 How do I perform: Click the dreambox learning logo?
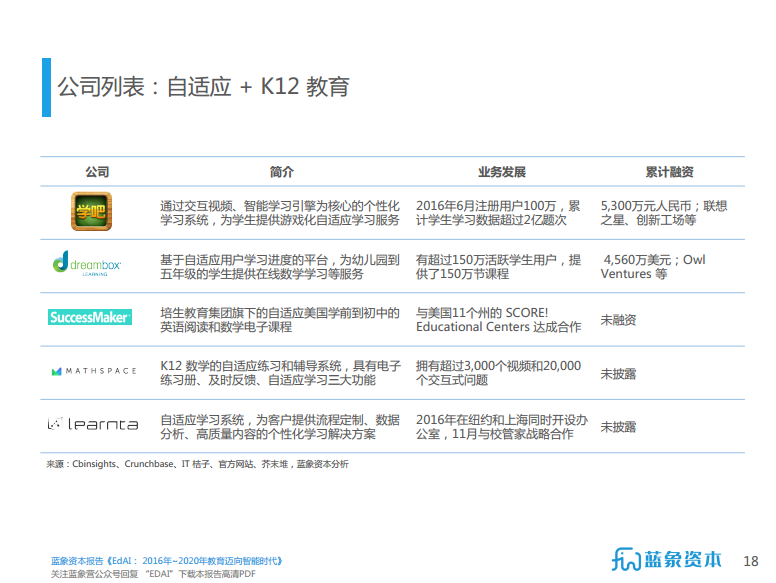pyautogui.click(x=87, y=264)
